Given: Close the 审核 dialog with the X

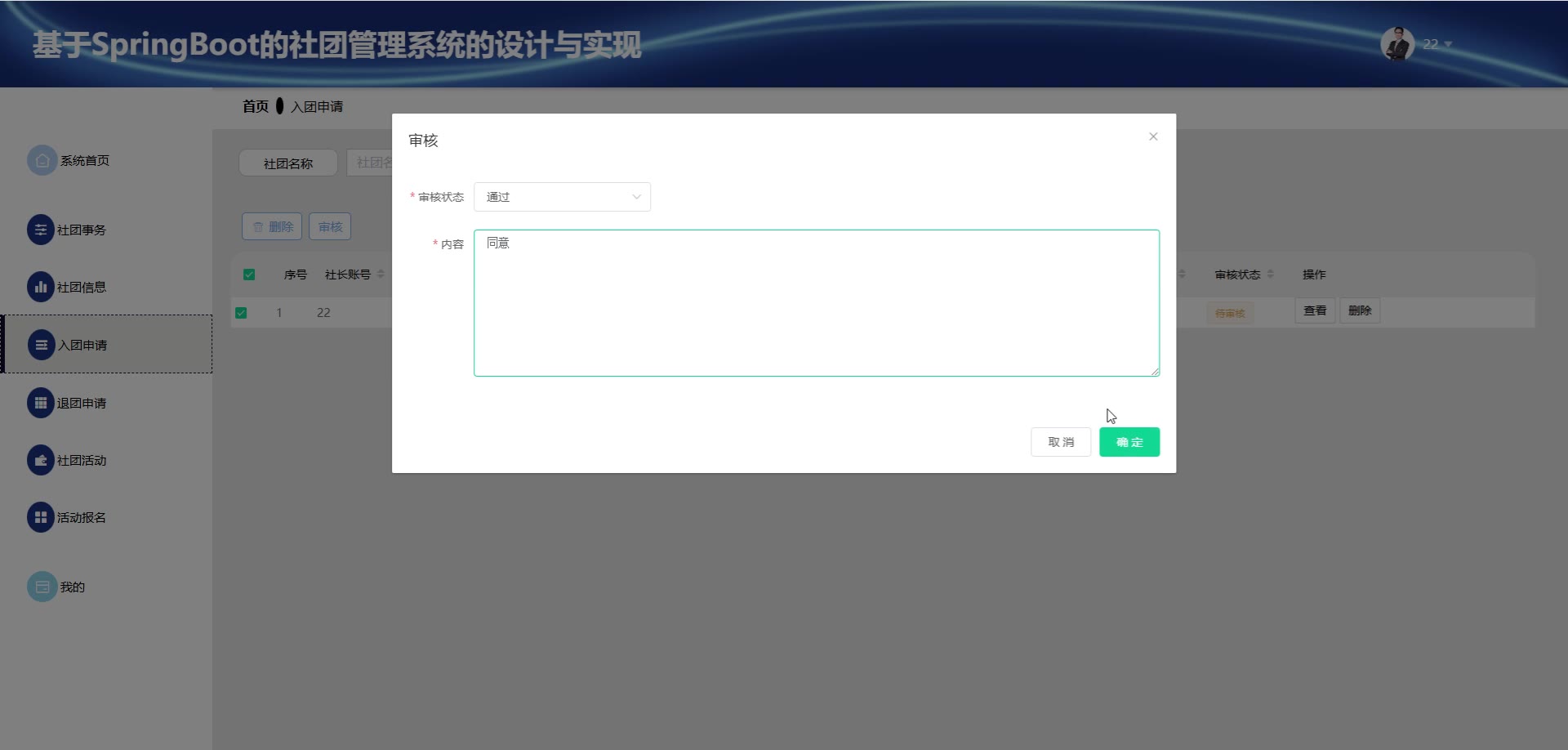Looking at the screenshot, I should 1153,136.
